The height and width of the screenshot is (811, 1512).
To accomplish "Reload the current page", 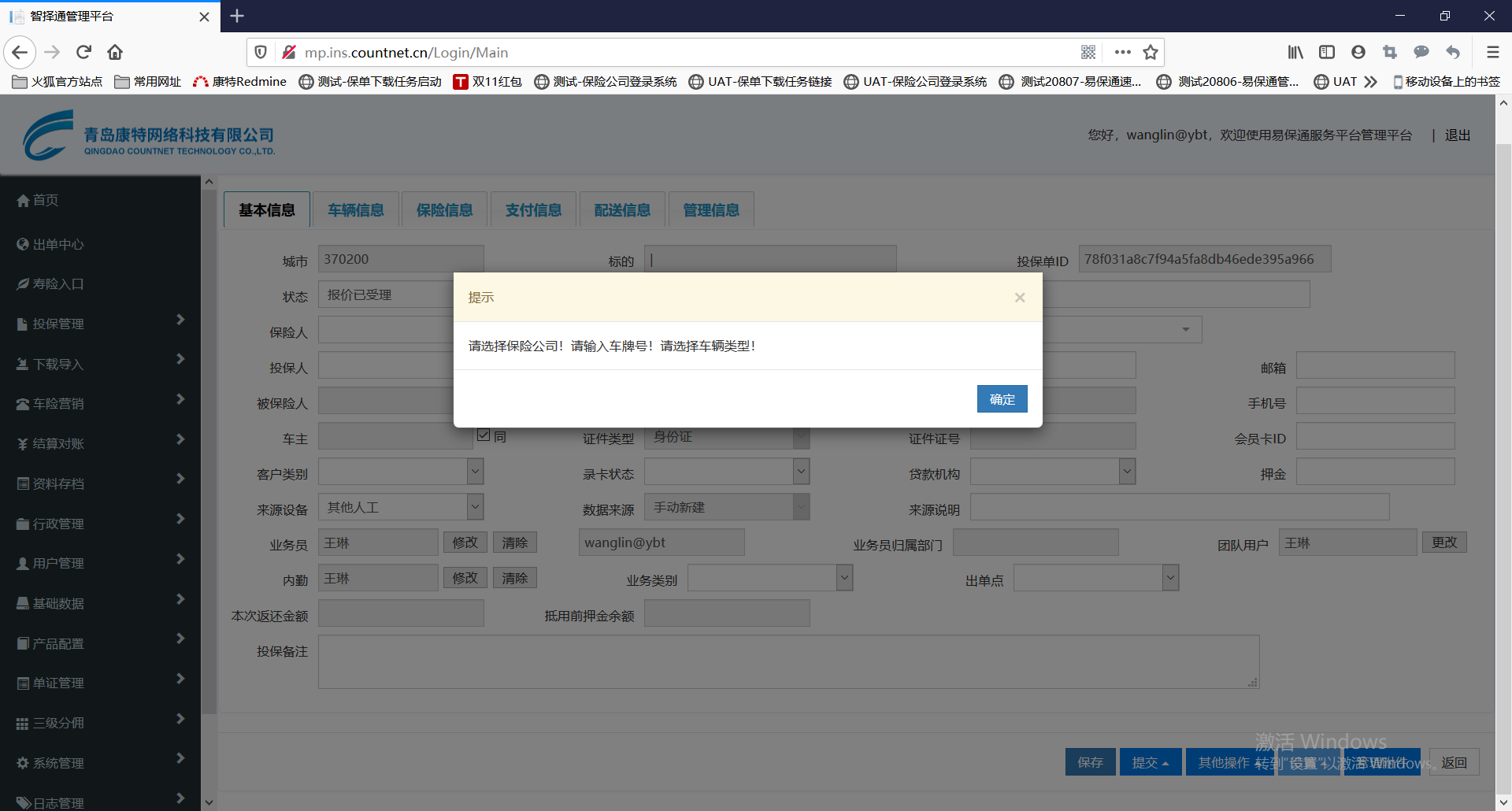I will 83,53.
